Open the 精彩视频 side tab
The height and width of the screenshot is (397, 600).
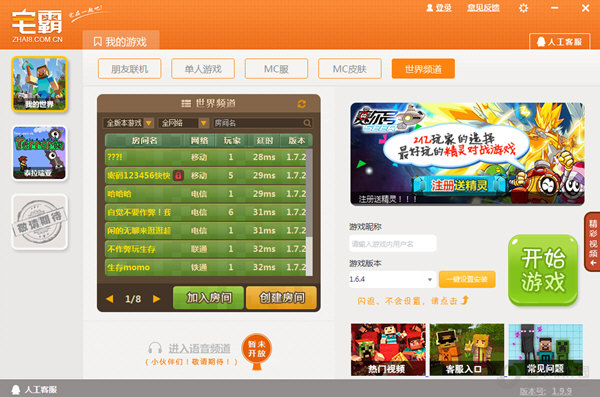(592, 242)
